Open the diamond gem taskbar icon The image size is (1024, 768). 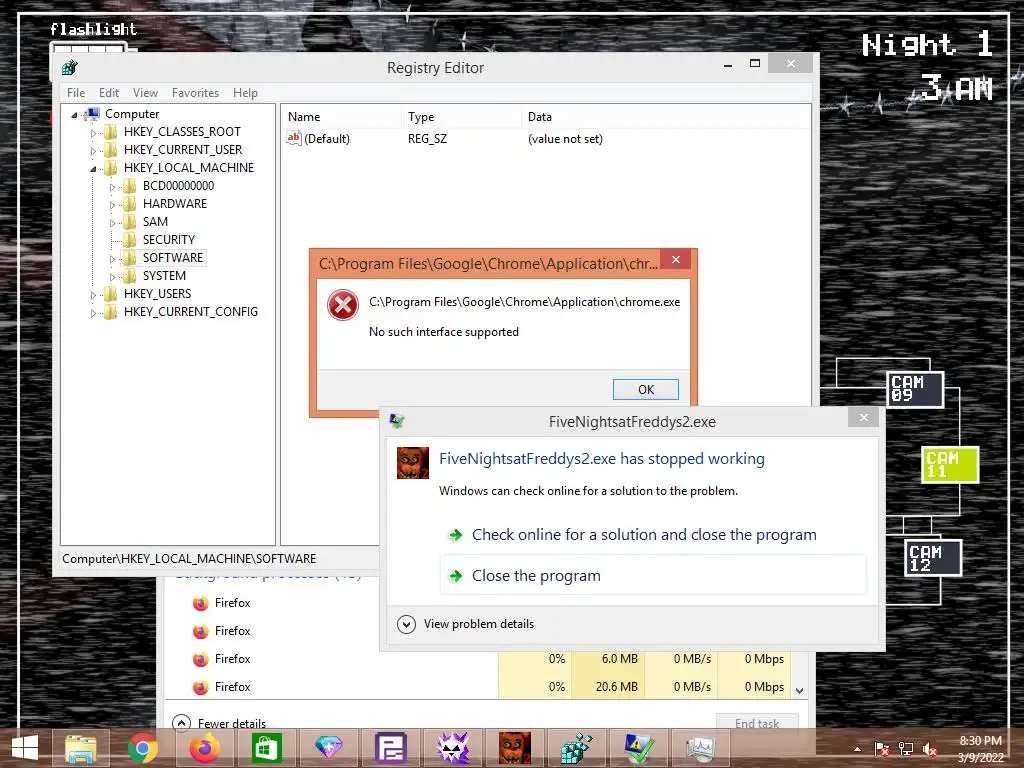coord(328,748)
